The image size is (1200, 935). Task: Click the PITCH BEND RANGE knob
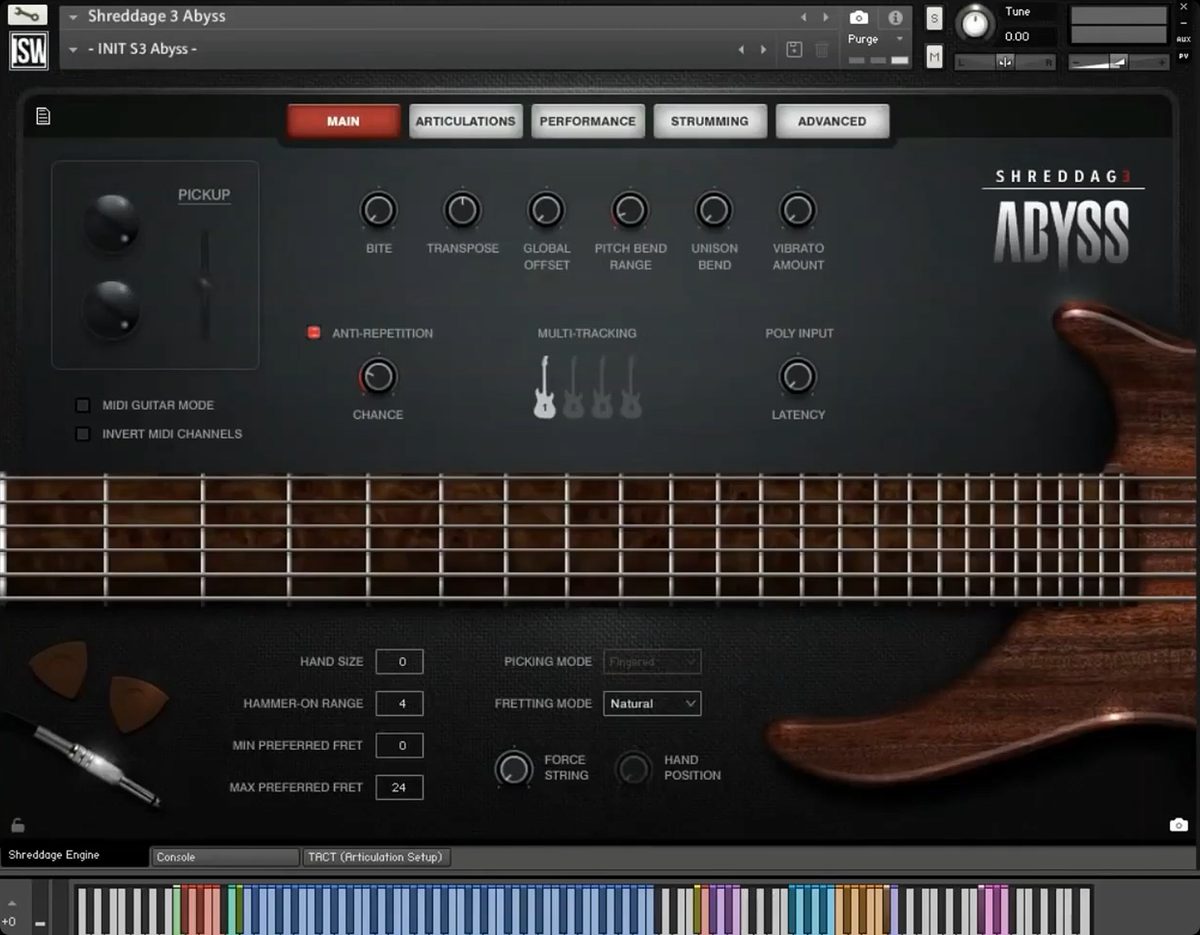pos(630,211)
